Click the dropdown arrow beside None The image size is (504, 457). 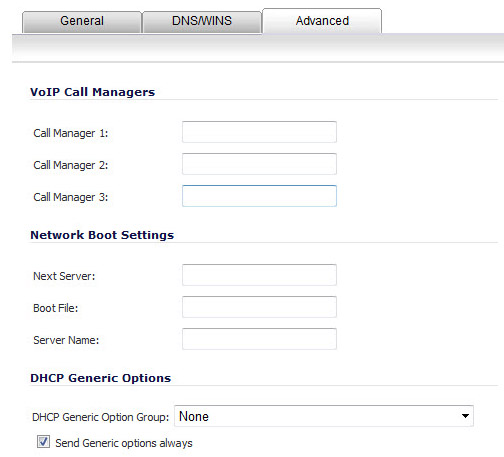pyautogui.click(x=465, y=416)
